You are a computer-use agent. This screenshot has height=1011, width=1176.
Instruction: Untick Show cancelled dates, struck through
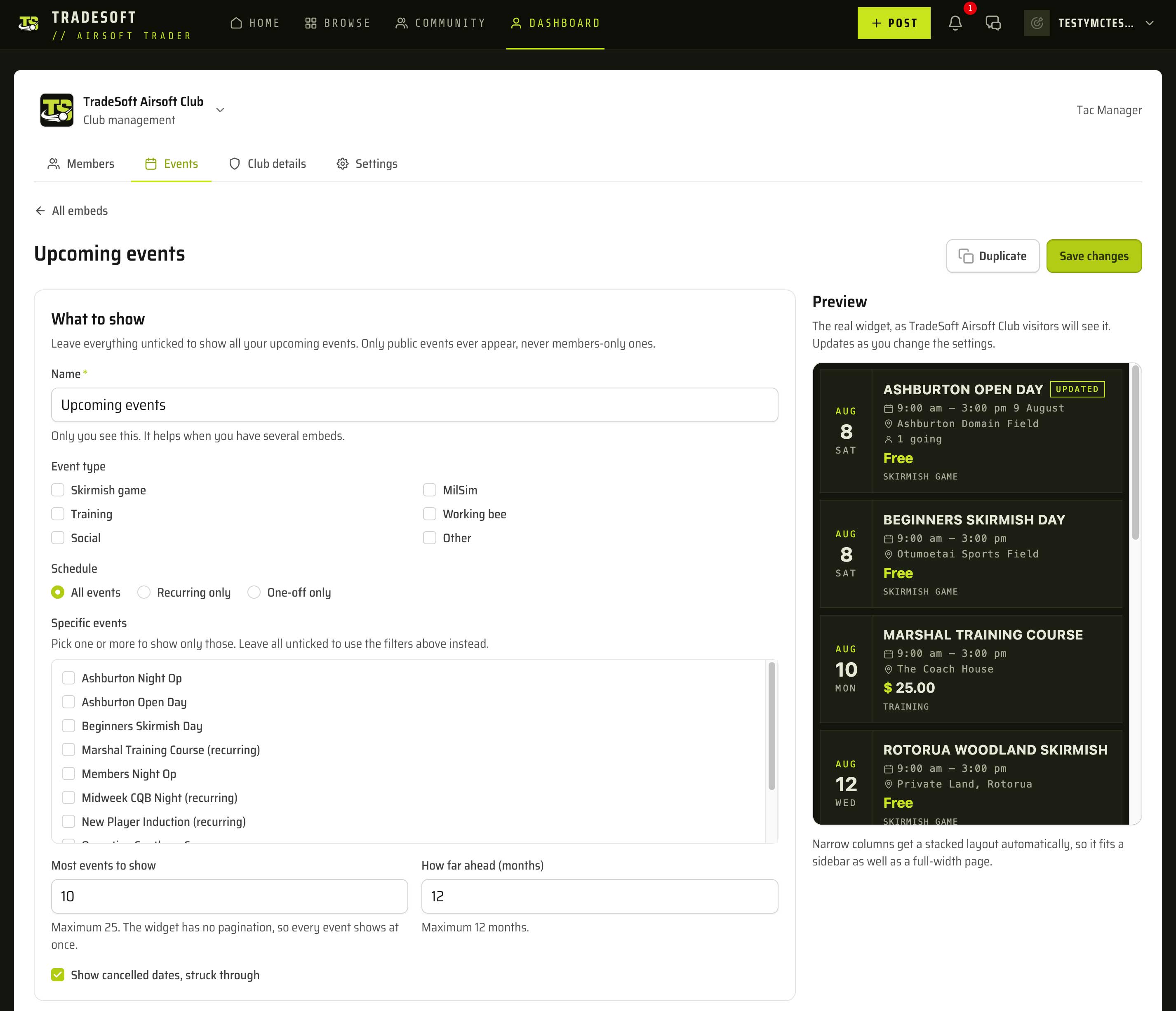tap(58, 975)
